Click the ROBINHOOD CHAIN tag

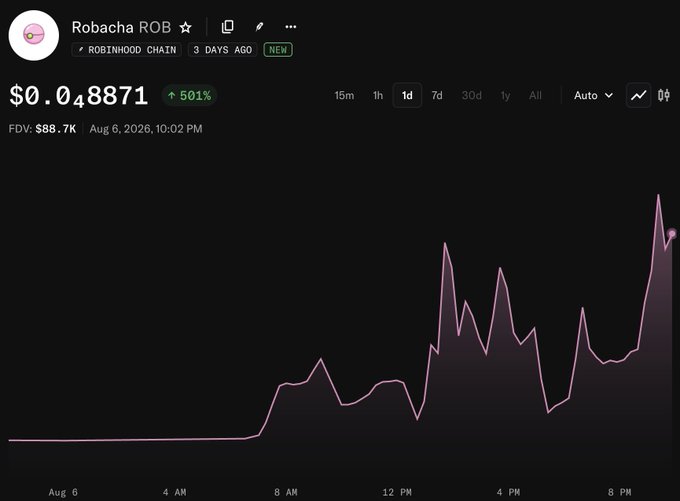pyautogui.click(x=127, y=50)
